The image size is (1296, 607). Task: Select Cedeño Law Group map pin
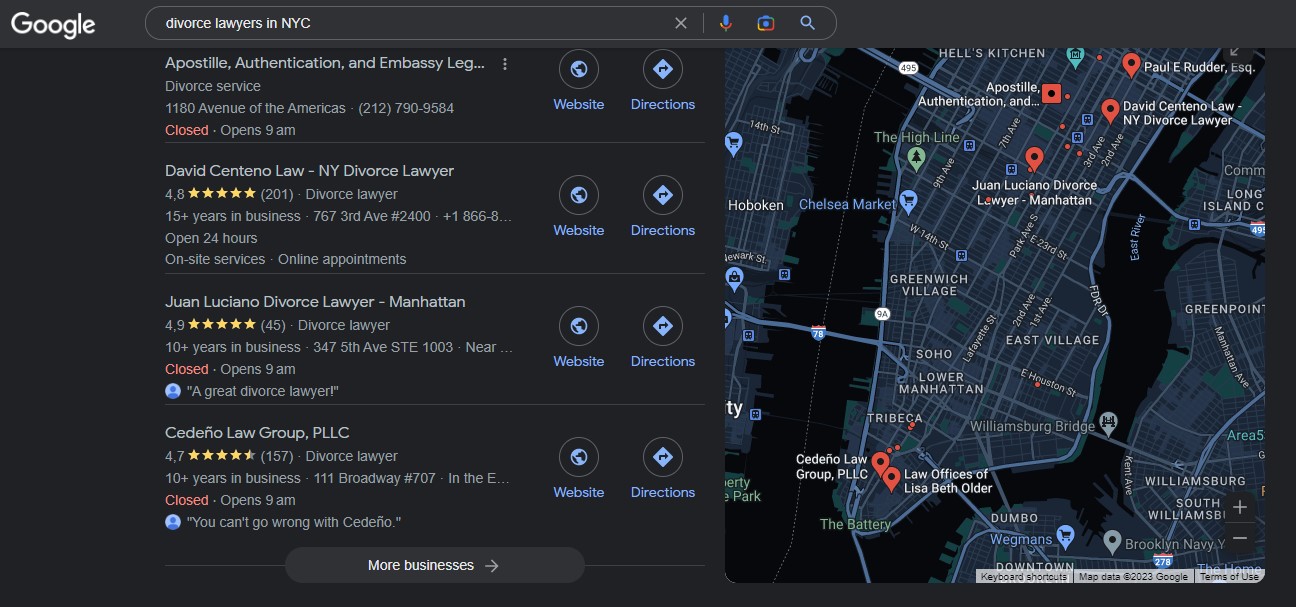click(880, 464)
